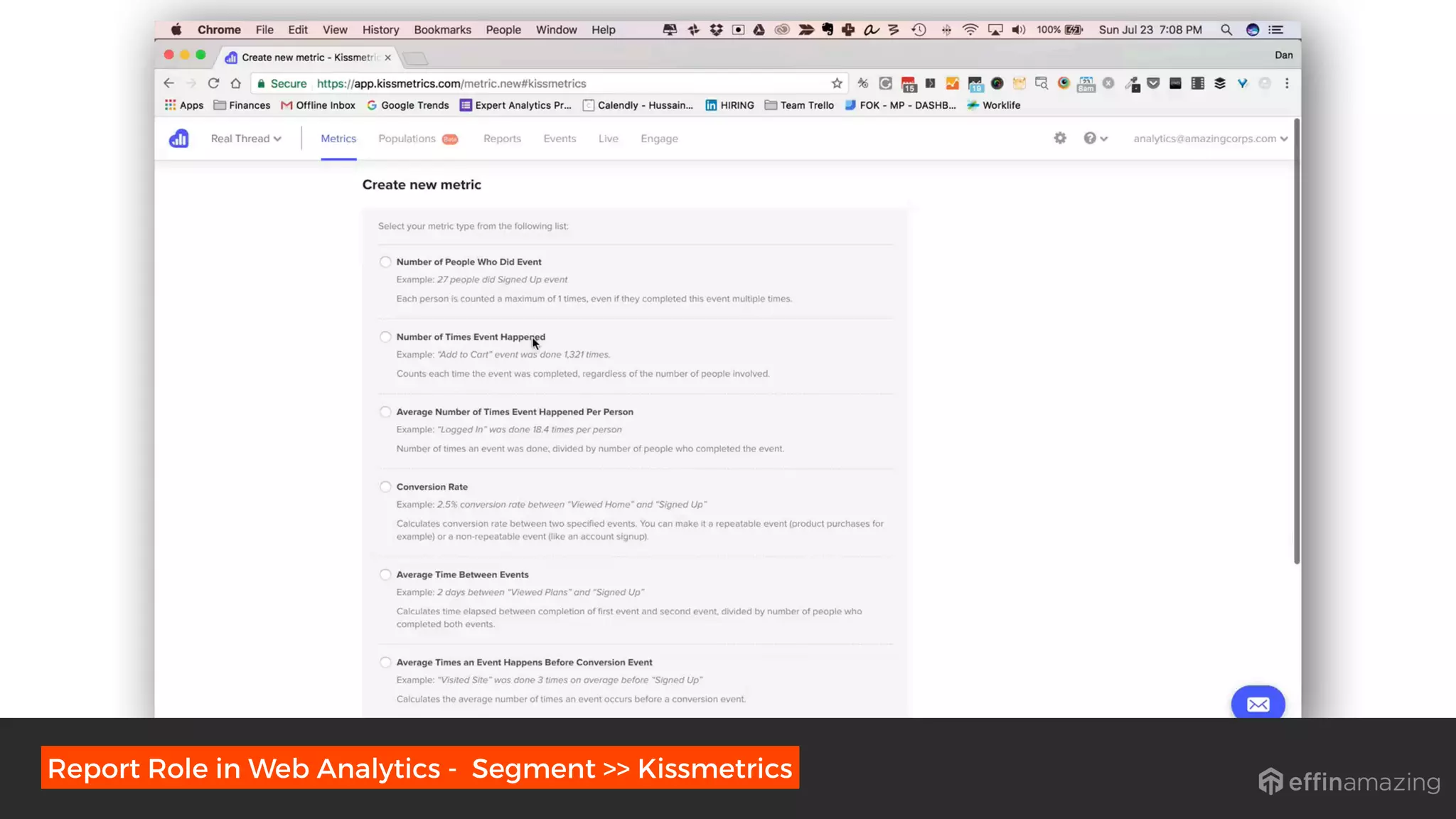Click the Buffer layers extension icon

[x=1220, y=83]
